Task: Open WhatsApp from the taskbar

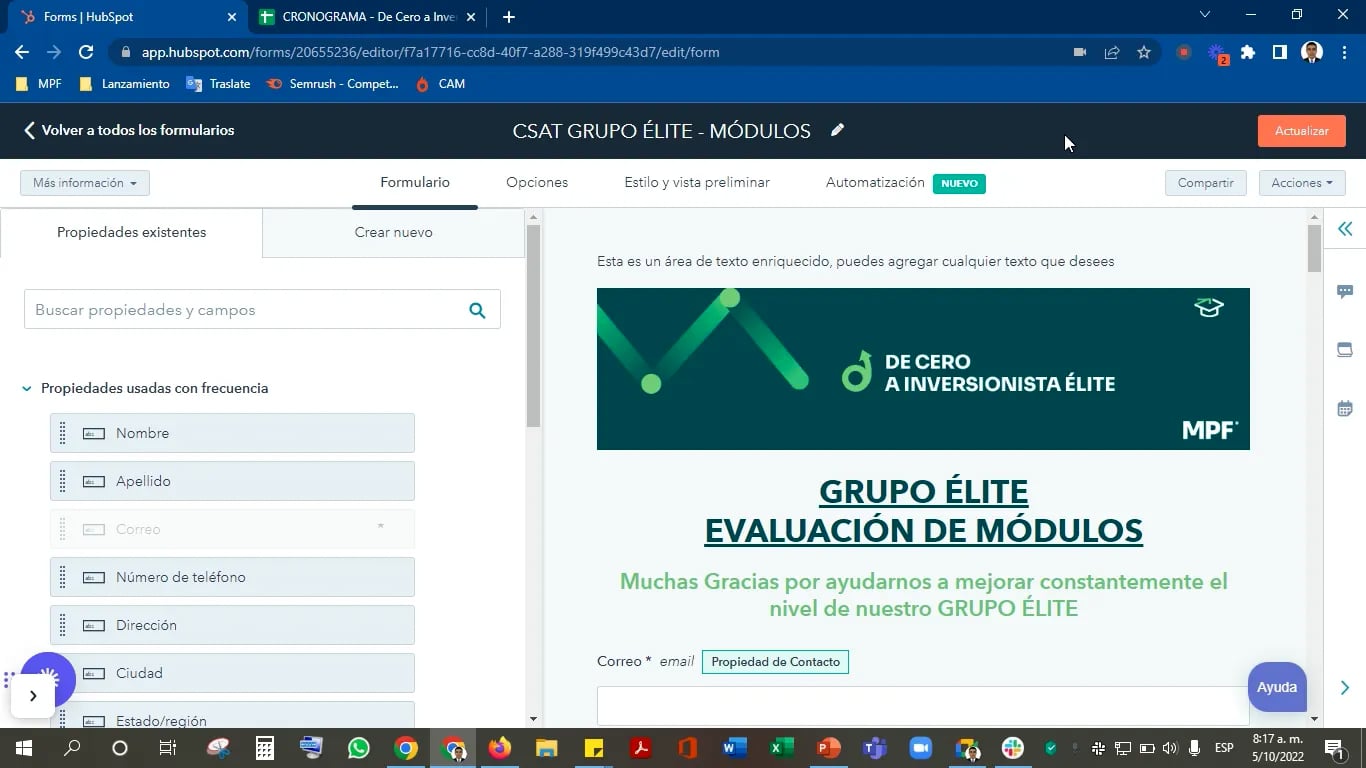Action: 358,748
